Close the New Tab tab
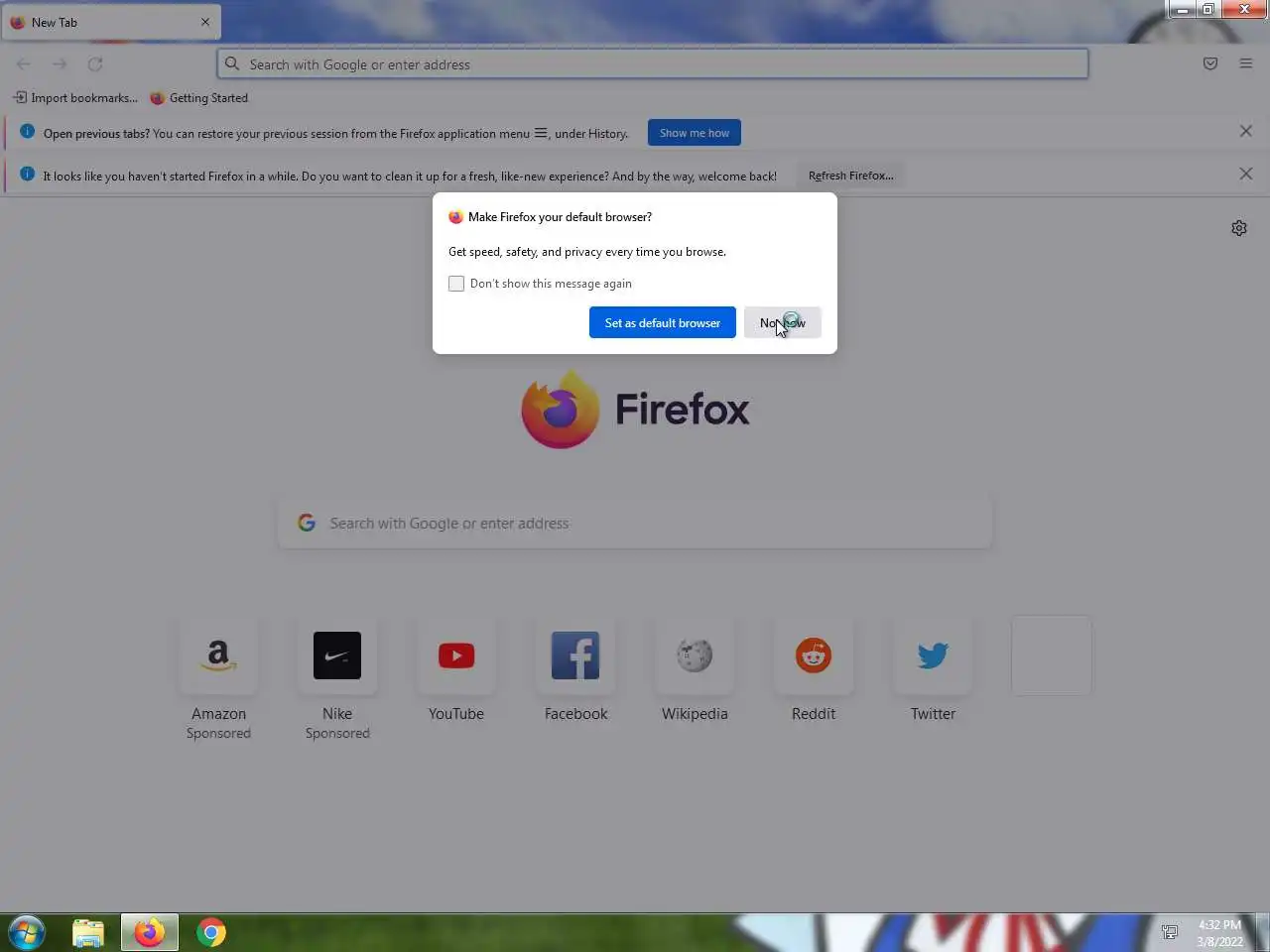The width and height of the screenshot is (1270, 952). coord(205,22)
